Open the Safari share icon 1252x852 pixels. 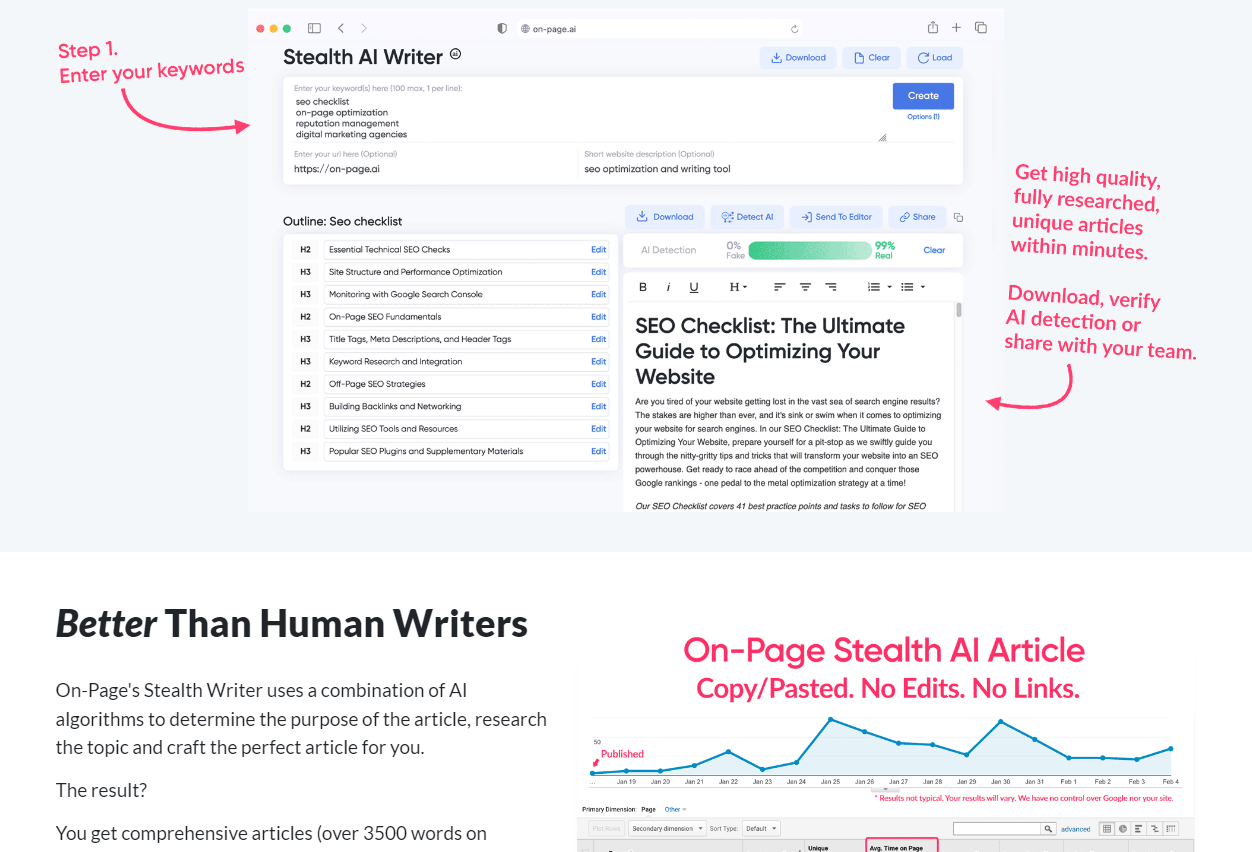[932, 28]
